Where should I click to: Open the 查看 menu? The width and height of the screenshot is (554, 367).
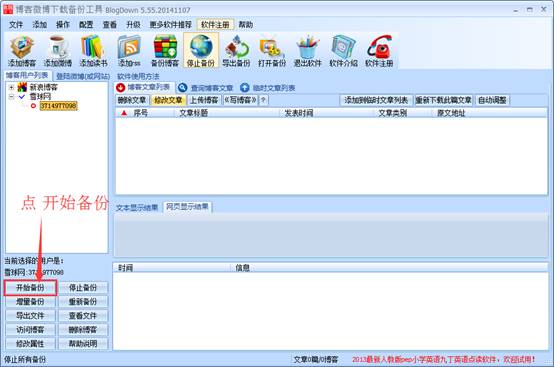click(110, 25)
